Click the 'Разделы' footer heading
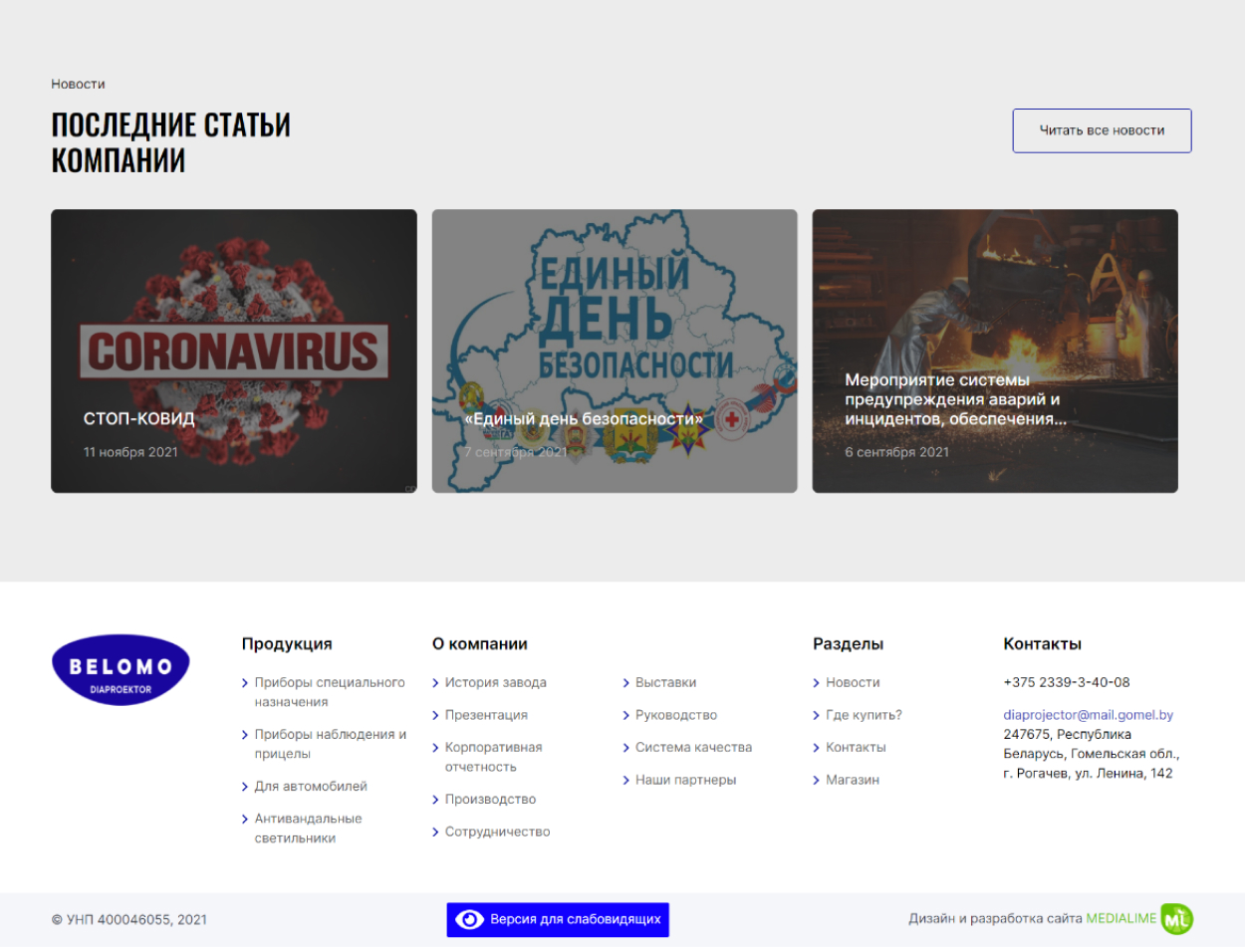The image size is (1245, 952). 848,644
